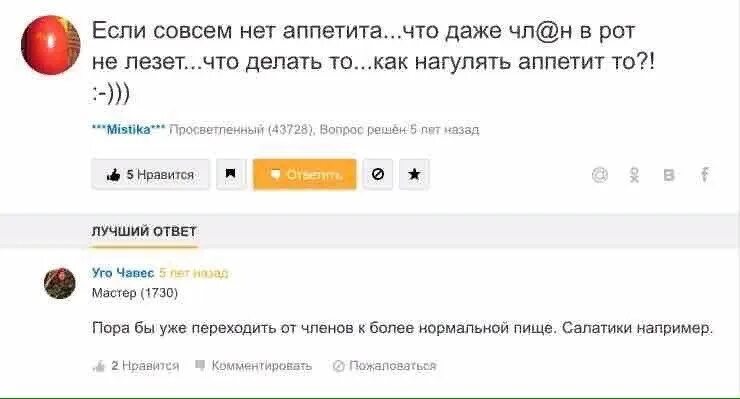This screenshot has width=740, height=399.
Task: Open the ***Mistika*** author profile link
Action: (128, 129)
